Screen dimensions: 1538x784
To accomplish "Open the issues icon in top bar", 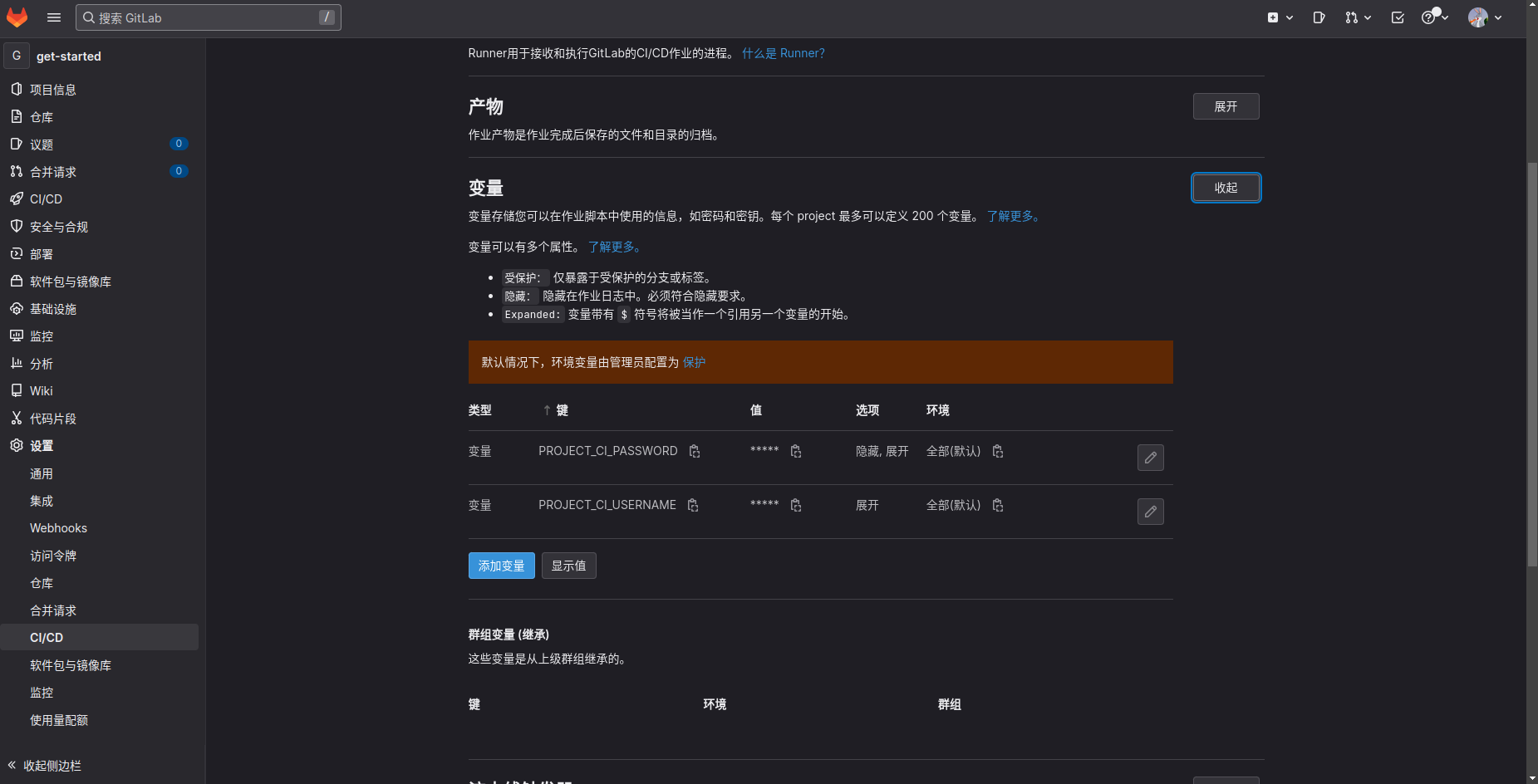I will pos(1319,17).
